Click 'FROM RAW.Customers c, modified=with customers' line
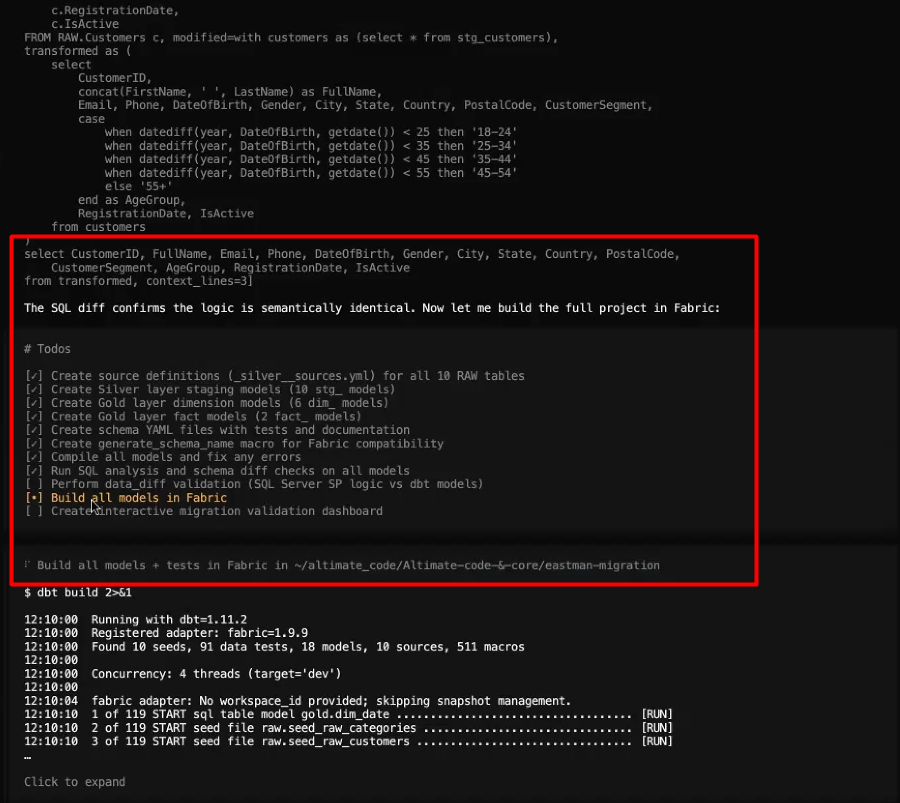This screenshot has width=900, height=803. [291, 37]
